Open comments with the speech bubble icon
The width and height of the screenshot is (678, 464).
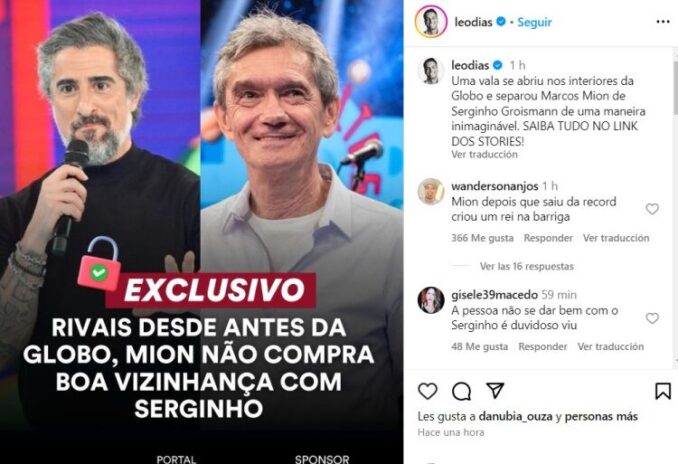[461, 392]
